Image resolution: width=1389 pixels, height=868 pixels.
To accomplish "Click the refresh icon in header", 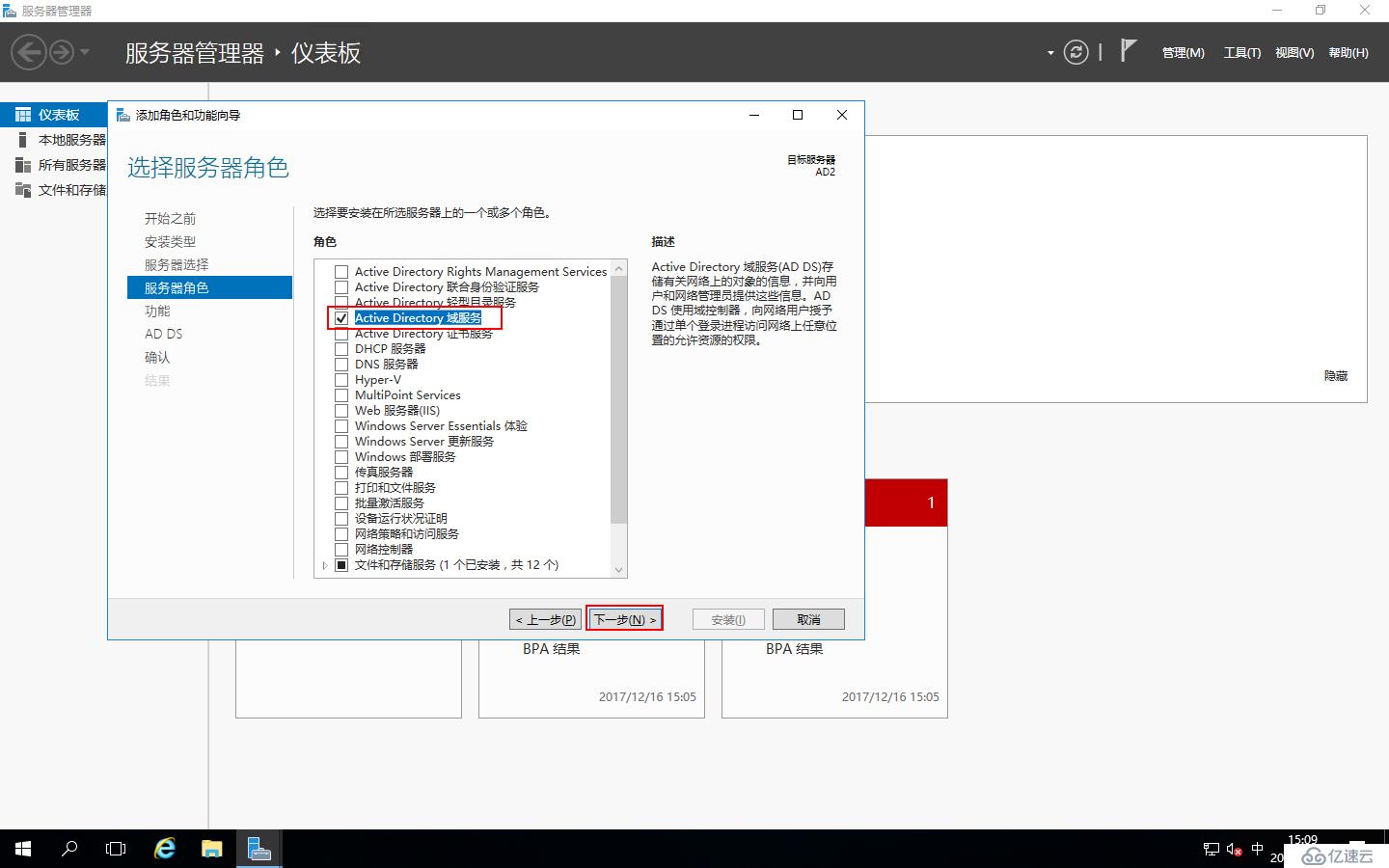I will 1076,52.
